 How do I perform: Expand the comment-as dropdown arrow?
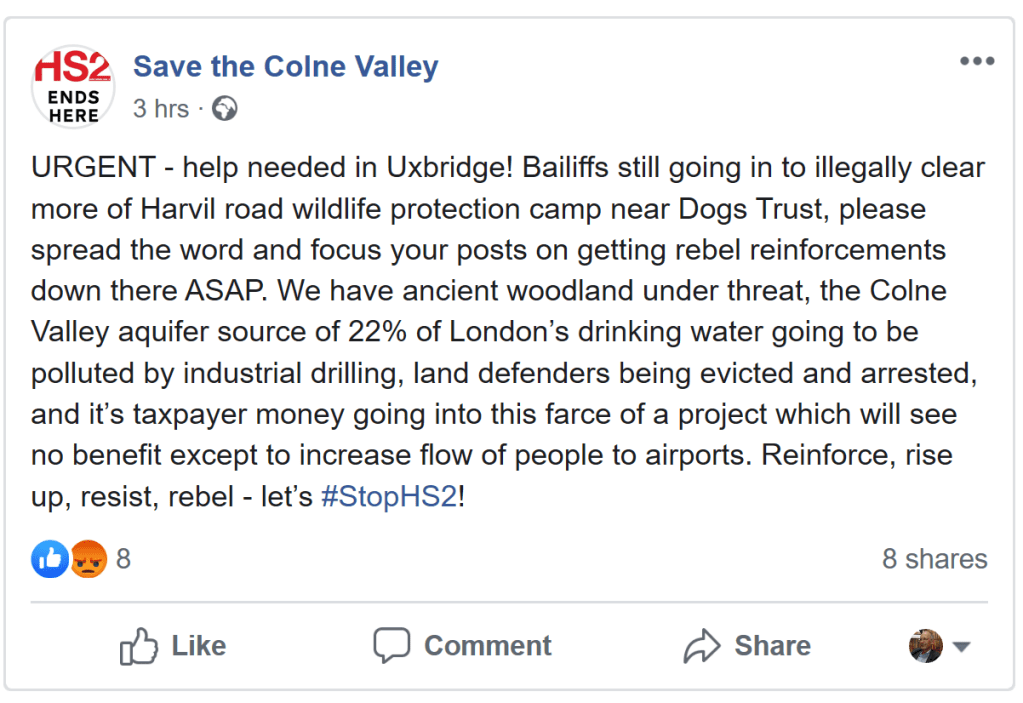tap(961, 647)
